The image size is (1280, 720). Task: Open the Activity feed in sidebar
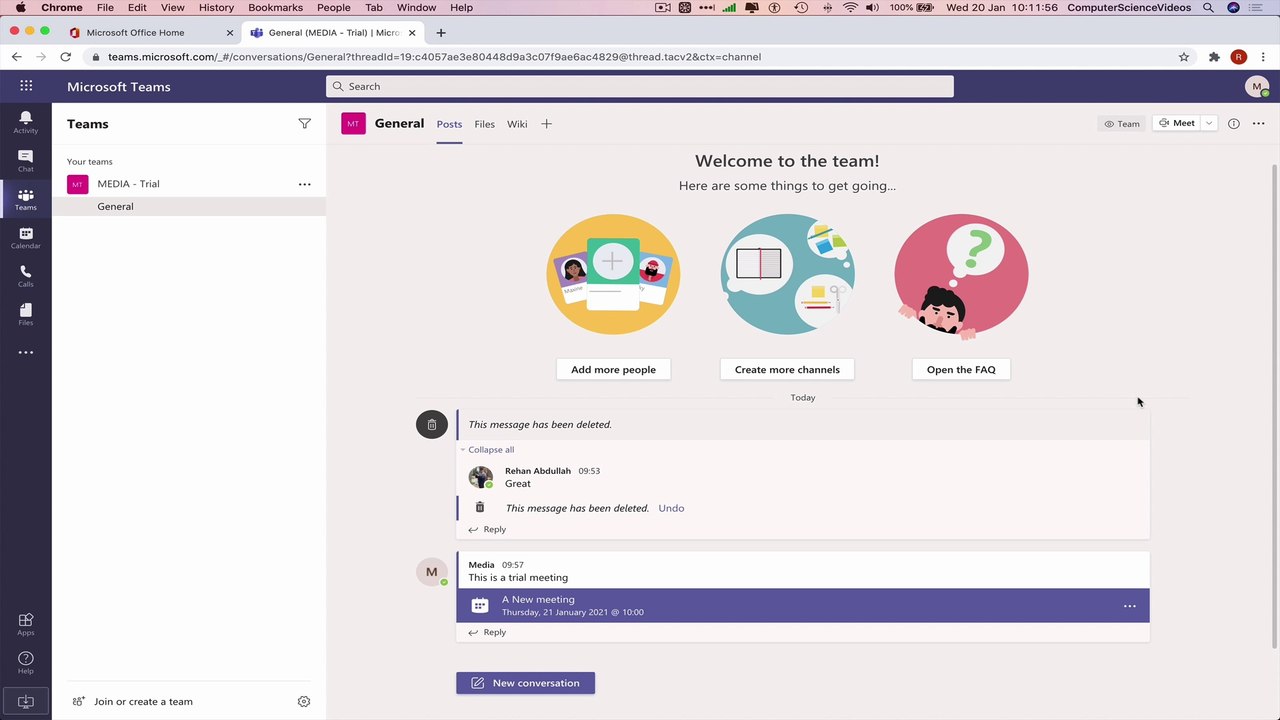pyautogui.click(x=26, y=122)
